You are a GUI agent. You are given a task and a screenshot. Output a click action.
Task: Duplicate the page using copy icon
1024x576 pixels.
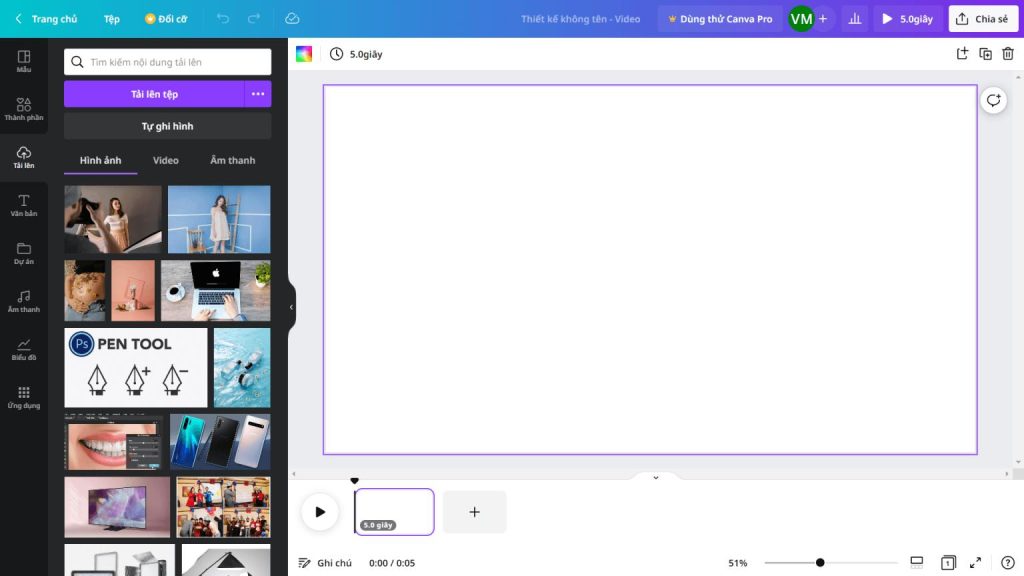pos(985,54)
